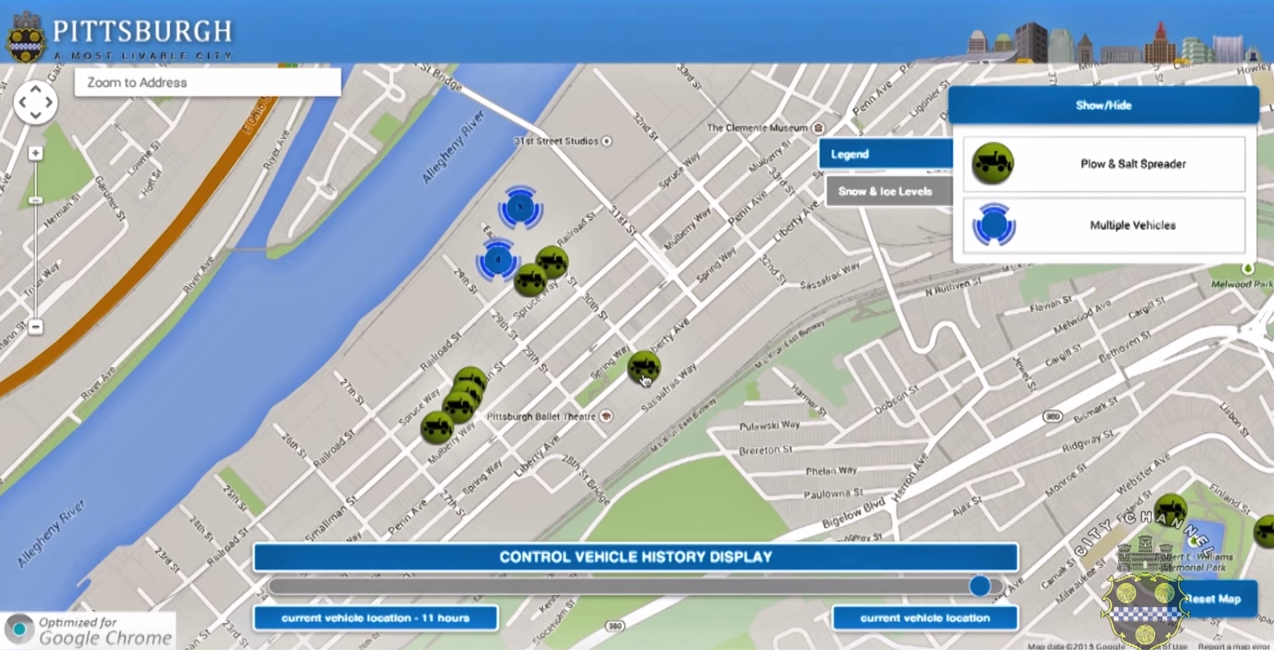This screenshot has width=1274, height=650.
Task: Click the Multiple Vehicles legend entry
Action: pyautogui.click(x=1104, y=225)
